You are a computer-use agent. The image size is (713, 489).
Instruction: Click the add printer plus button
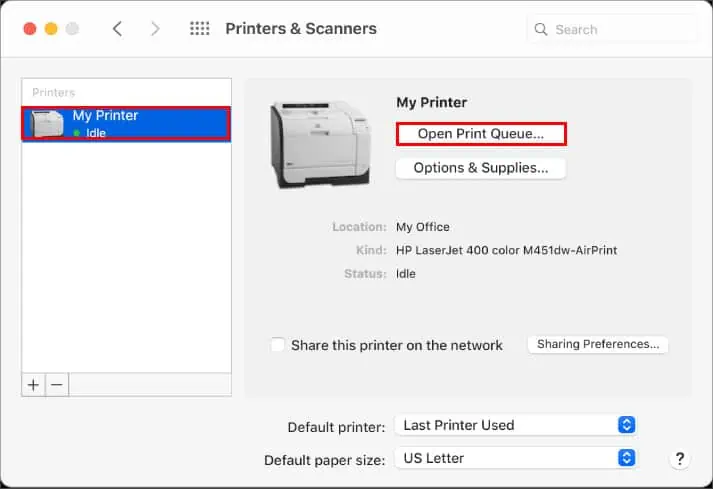click(x=34, y=385)
